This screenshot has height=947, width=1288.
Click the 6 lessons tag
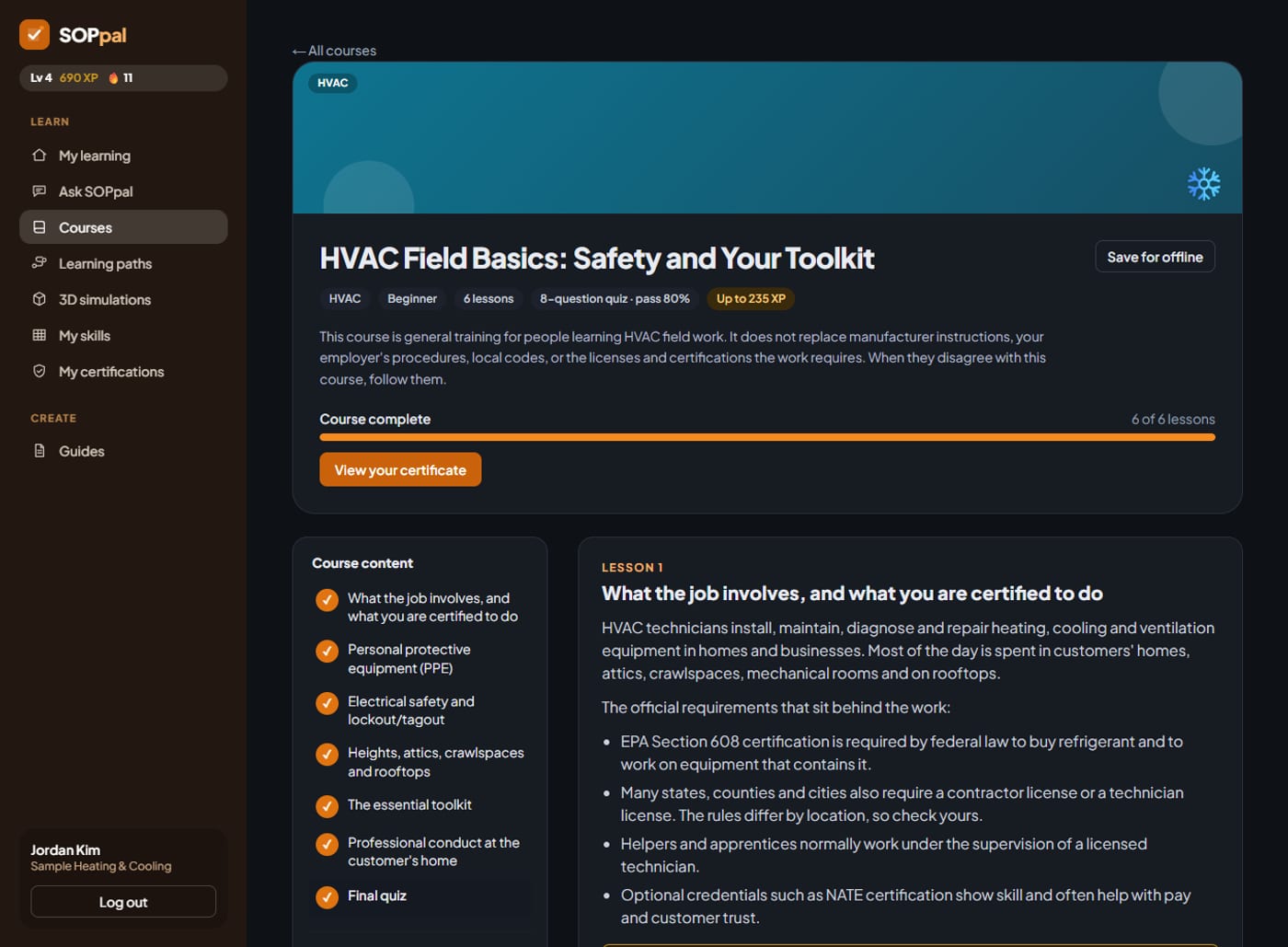pos(489,298)
